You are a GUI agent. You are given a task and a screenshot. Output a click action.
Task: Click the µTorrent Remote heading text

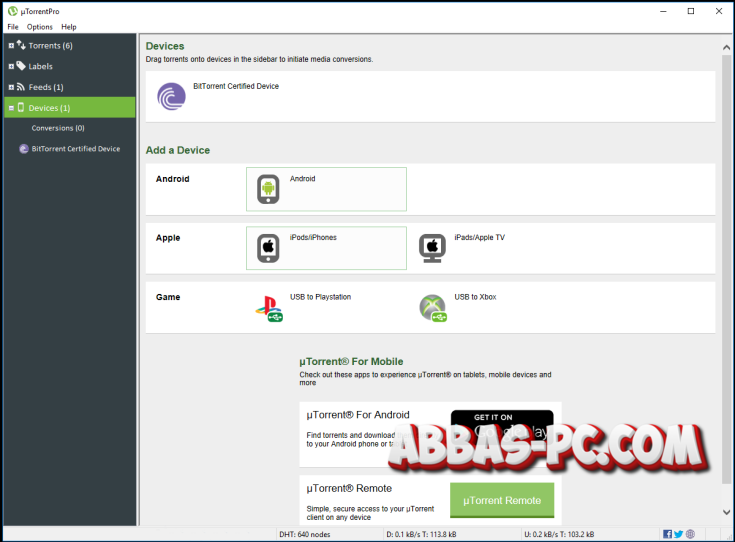pos(349,488)
